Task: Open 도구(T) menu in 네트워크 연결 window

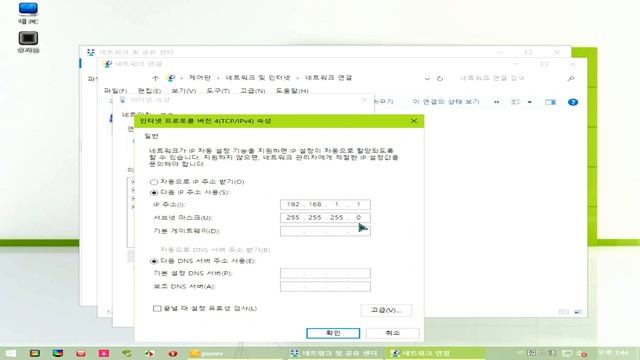Action: [x=218, y=91]
